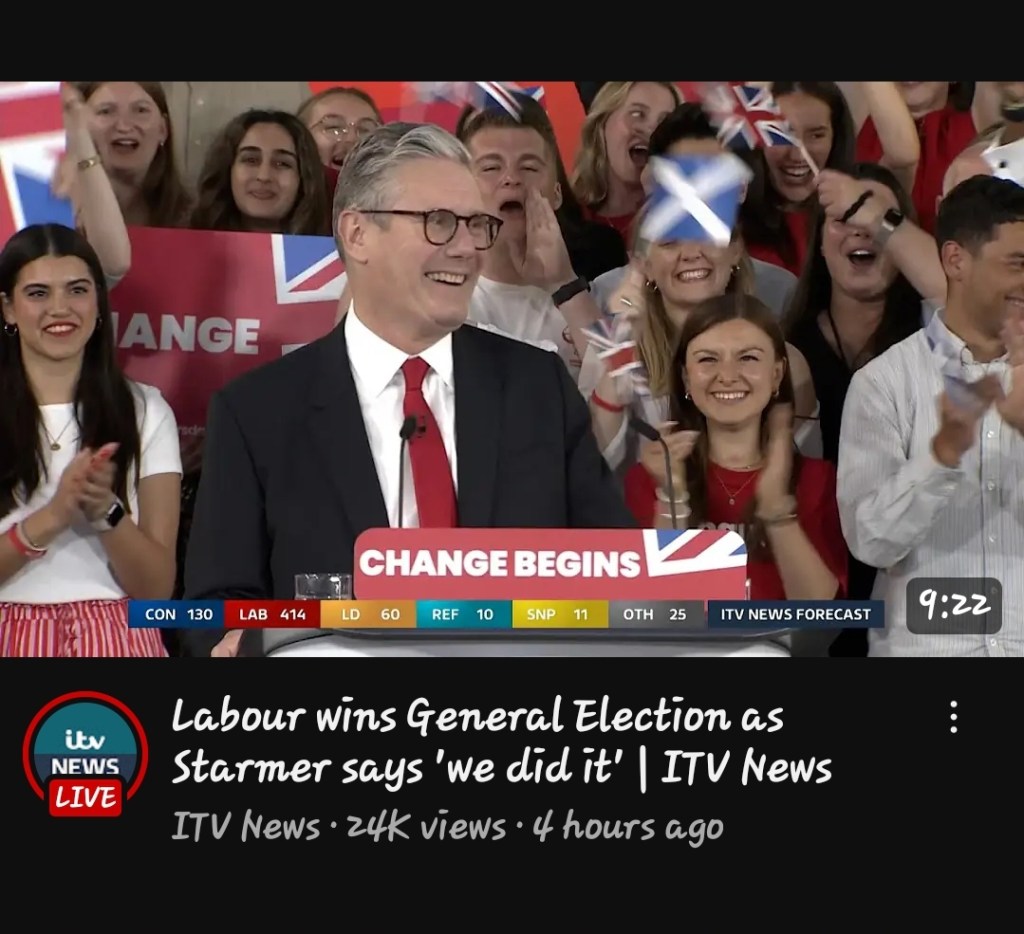Click the 'ITV News · 24K views' metadata line
The height and width of the screenshot is (934, 1024).
338,827
